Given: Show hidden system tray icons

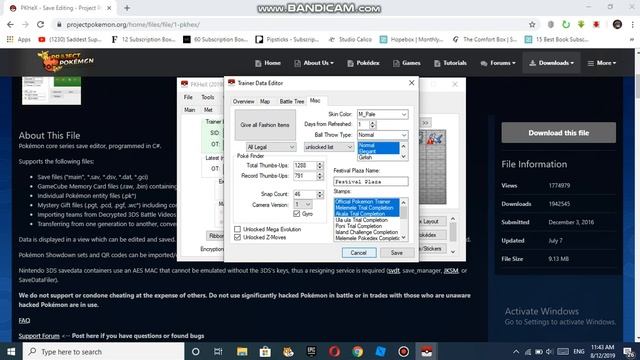Looking at the screenshot, I should (x=516, y=351).
